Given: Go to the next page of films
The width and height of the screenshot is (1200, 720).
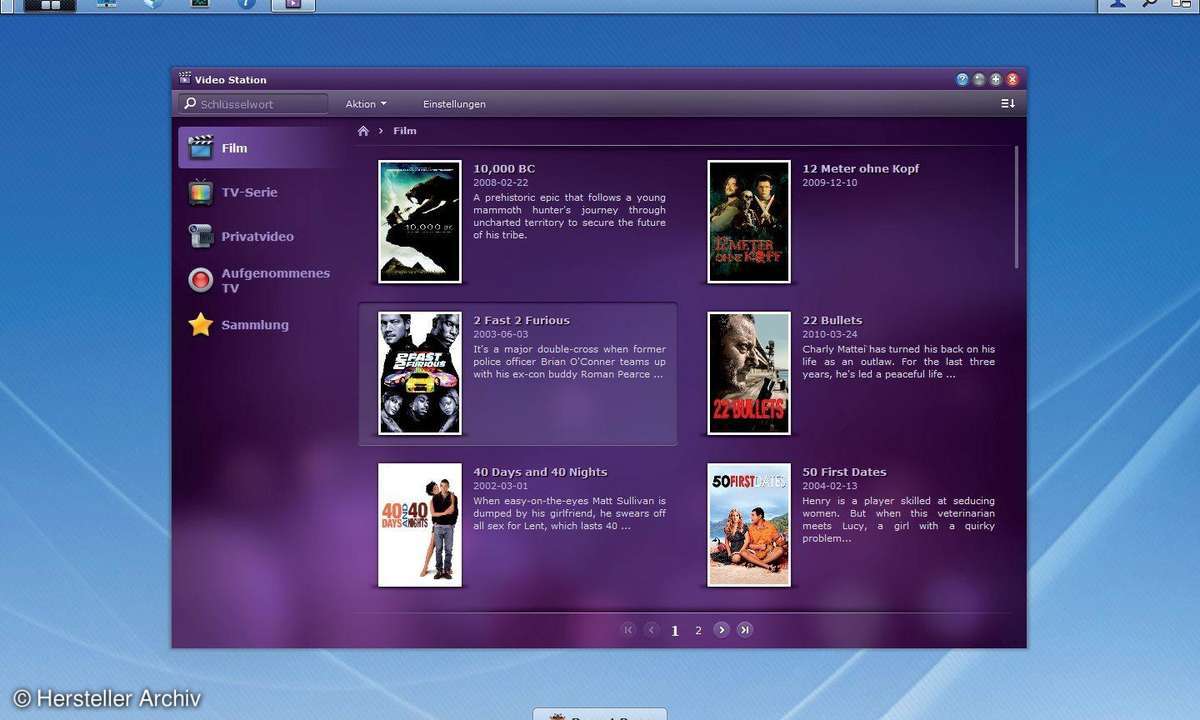Looking at the screenshot, I should click(x=721, y=629).
